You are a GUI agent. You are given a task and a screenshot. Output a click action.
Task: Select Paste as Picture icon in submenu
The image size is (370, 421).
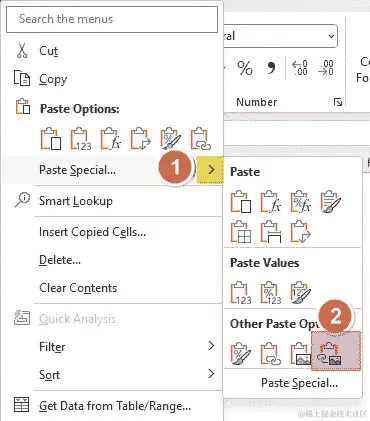tap(300, 354)
